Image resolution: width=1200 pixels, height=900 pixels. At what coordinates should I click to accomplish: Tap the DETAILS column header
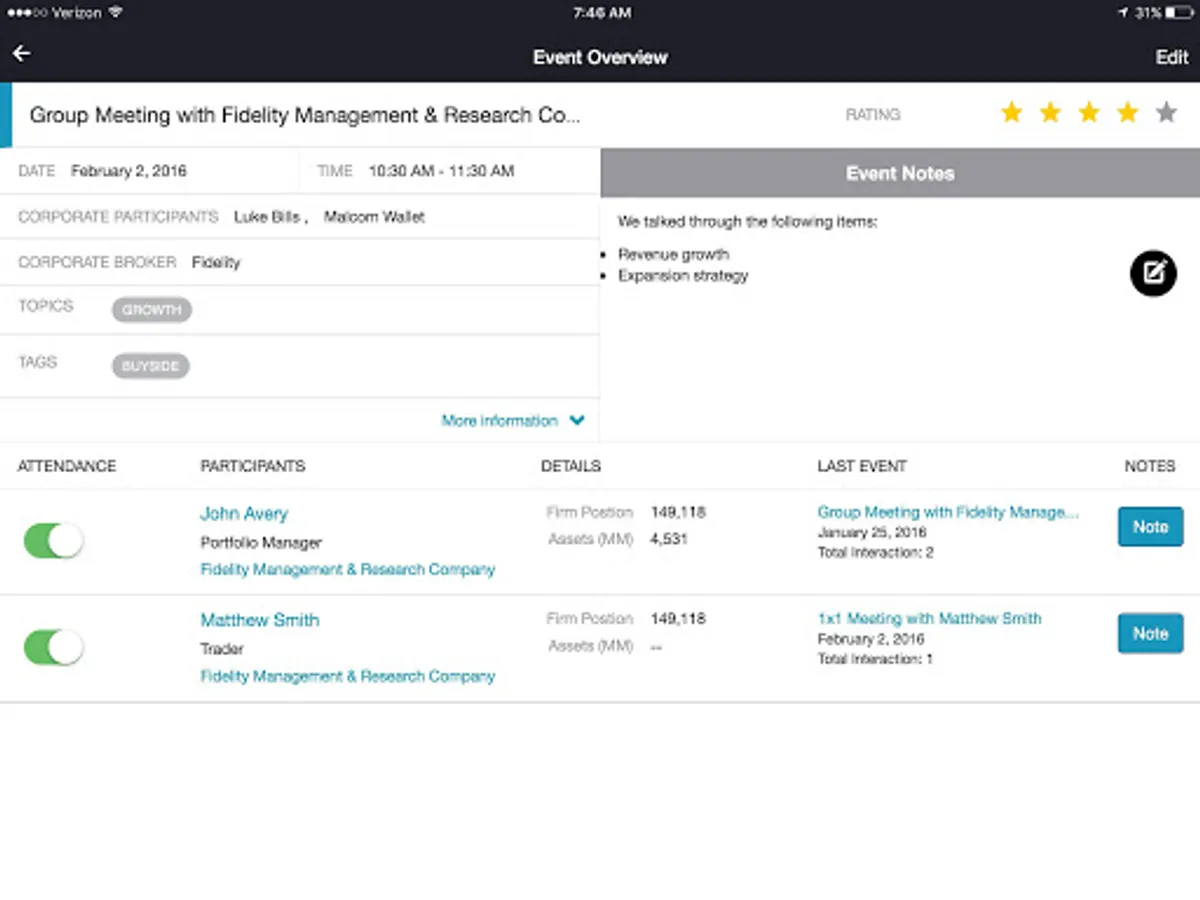pos(571,466)
